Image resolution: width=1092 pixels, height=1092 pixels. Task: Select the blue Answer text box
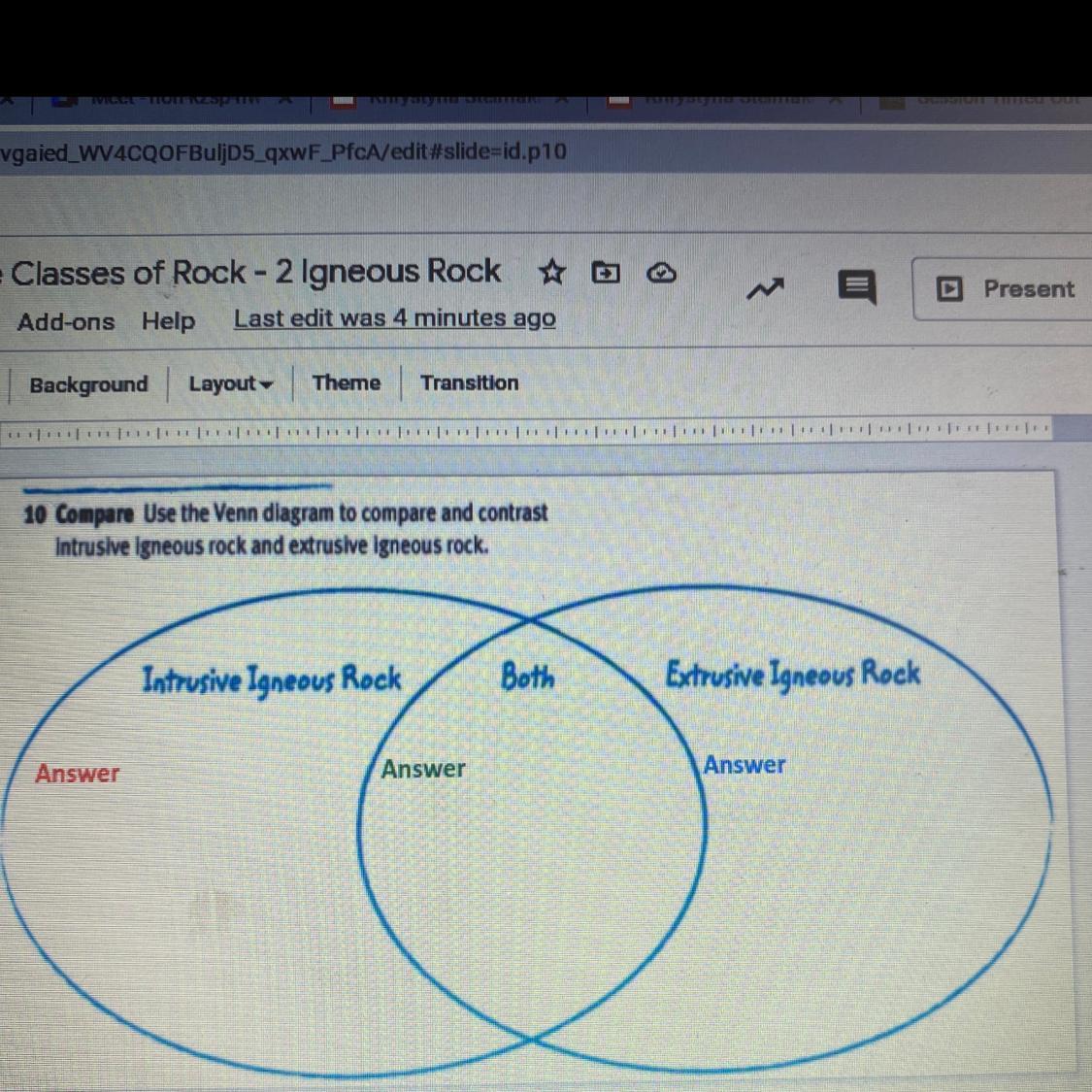point(745,765)
